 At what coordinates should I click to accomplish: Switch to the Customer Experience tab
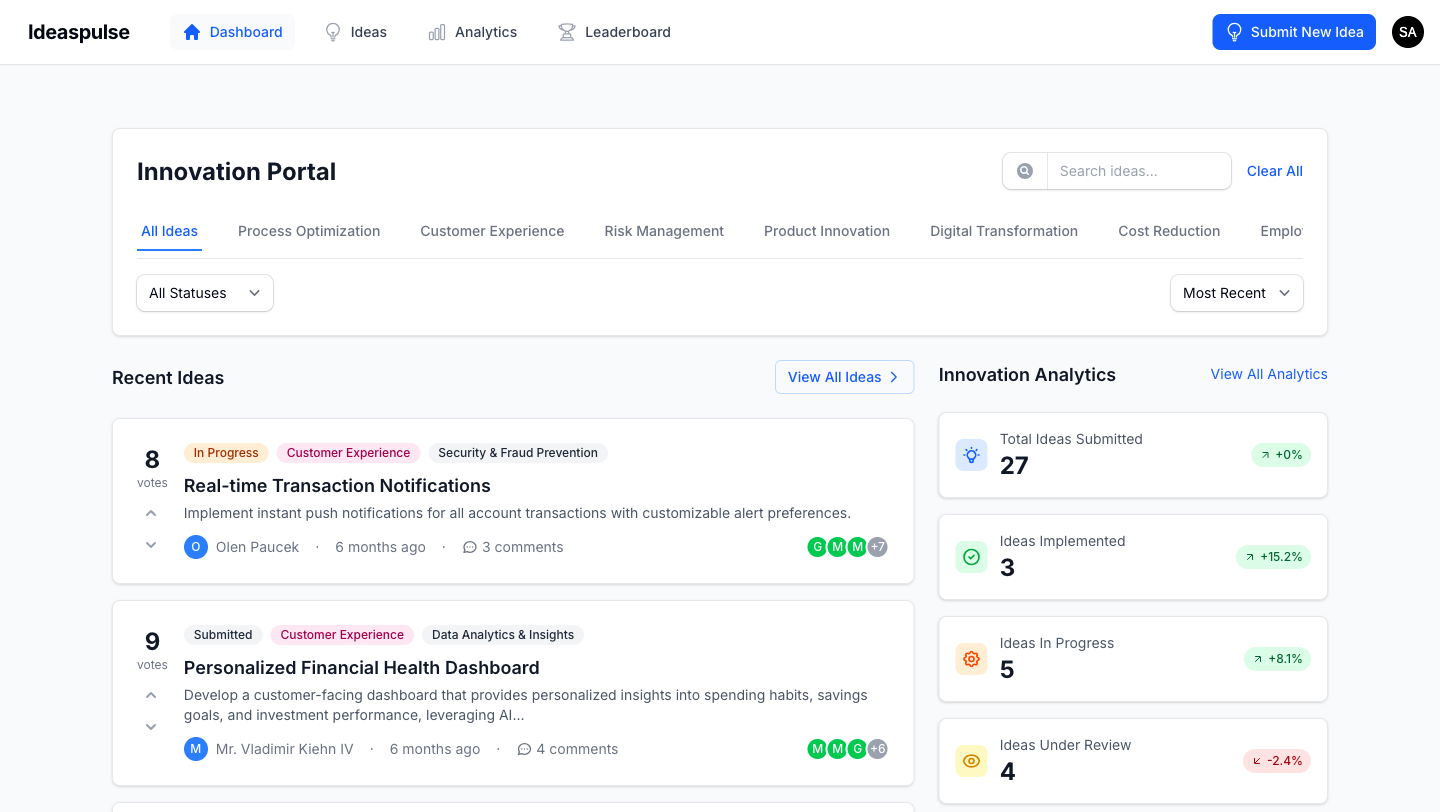coord(492,231)
